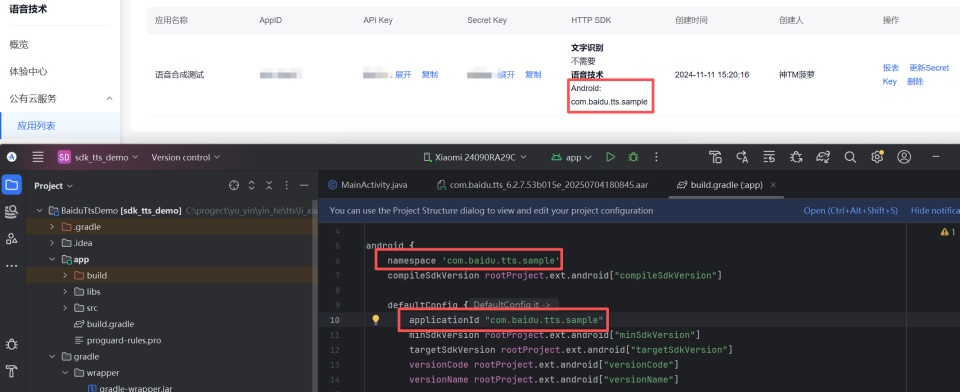Screen dimensions: 960x392
Task: Open the Debug tool window bug icon in sidebar
Action: coord(12,344)
